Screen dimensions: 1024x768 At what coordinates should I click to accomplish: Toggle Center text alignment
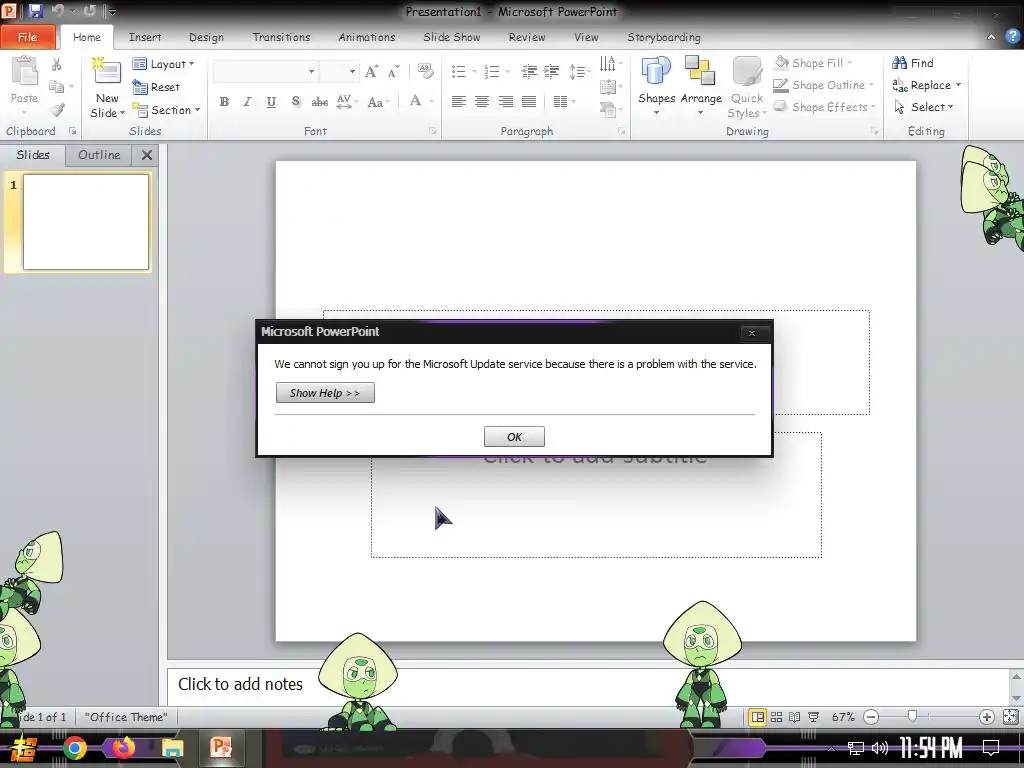(482, 102)
